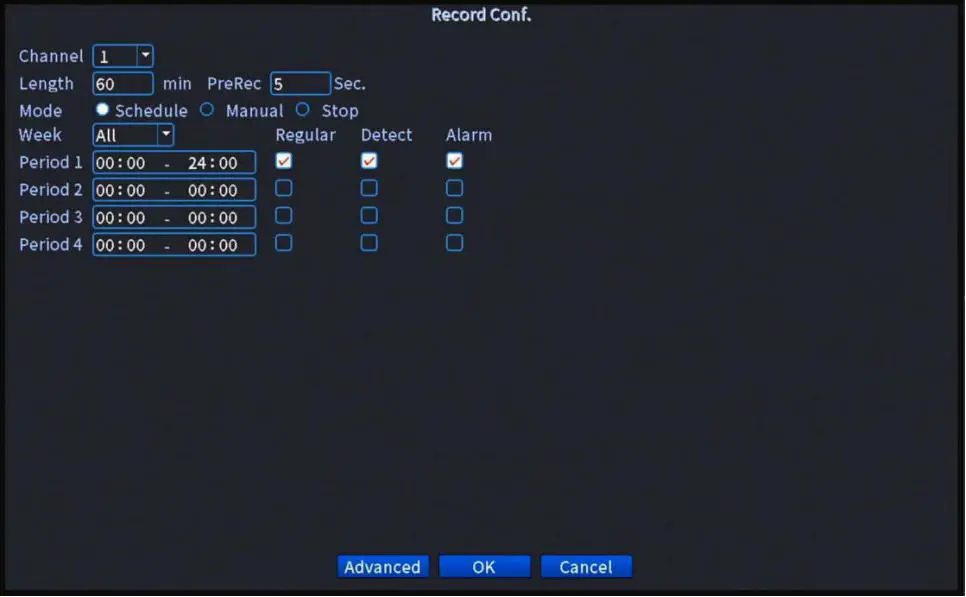Enable Alarm recording for Period 4
Image resolution: width=966 pixels, height=597 pixels.
click(x=454, y=243)
